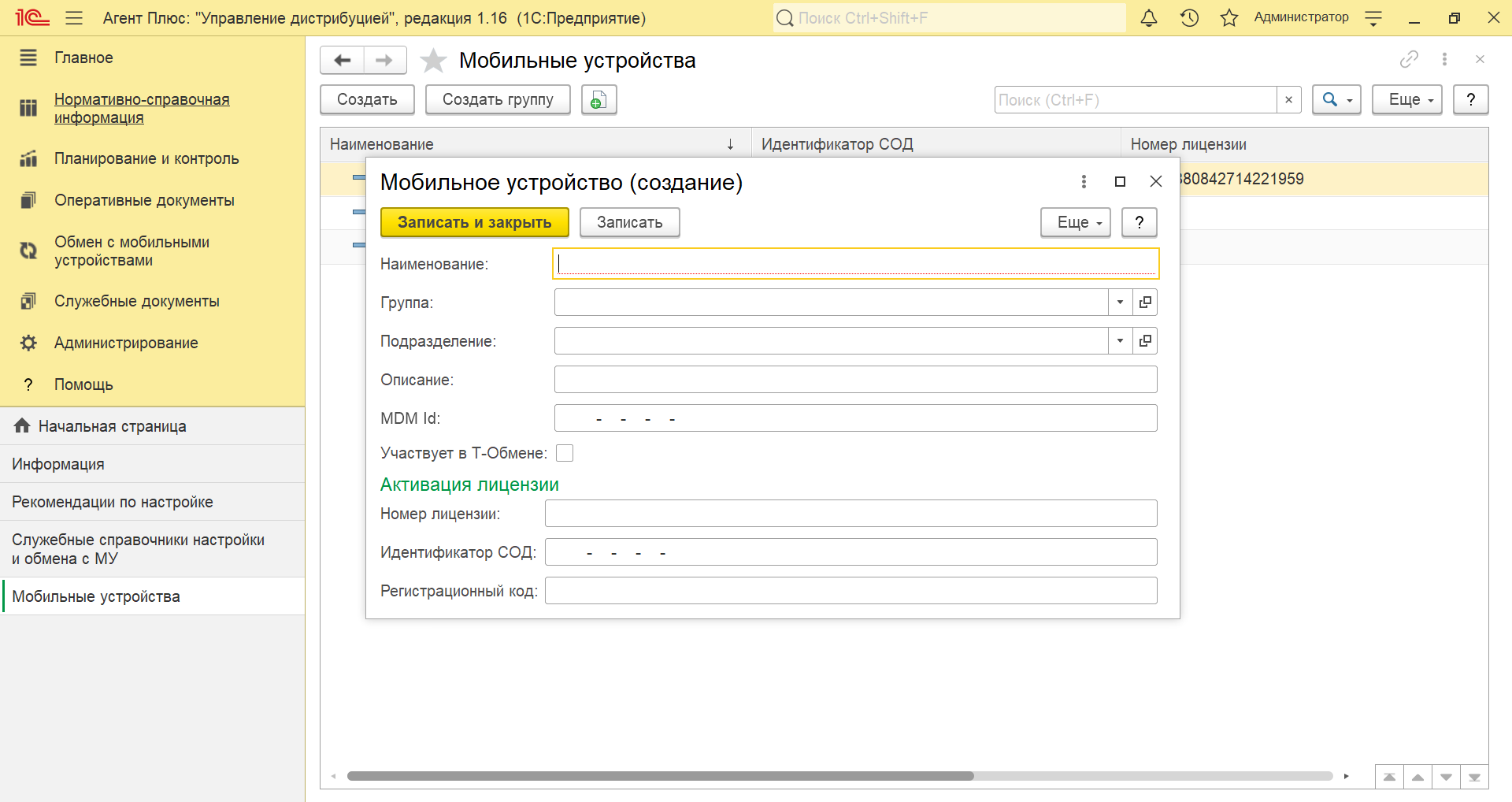Click the Номер лицензии column header
Image resolution: width=1512 pixels, height=802 pixels.
[x=1304, y=144]
